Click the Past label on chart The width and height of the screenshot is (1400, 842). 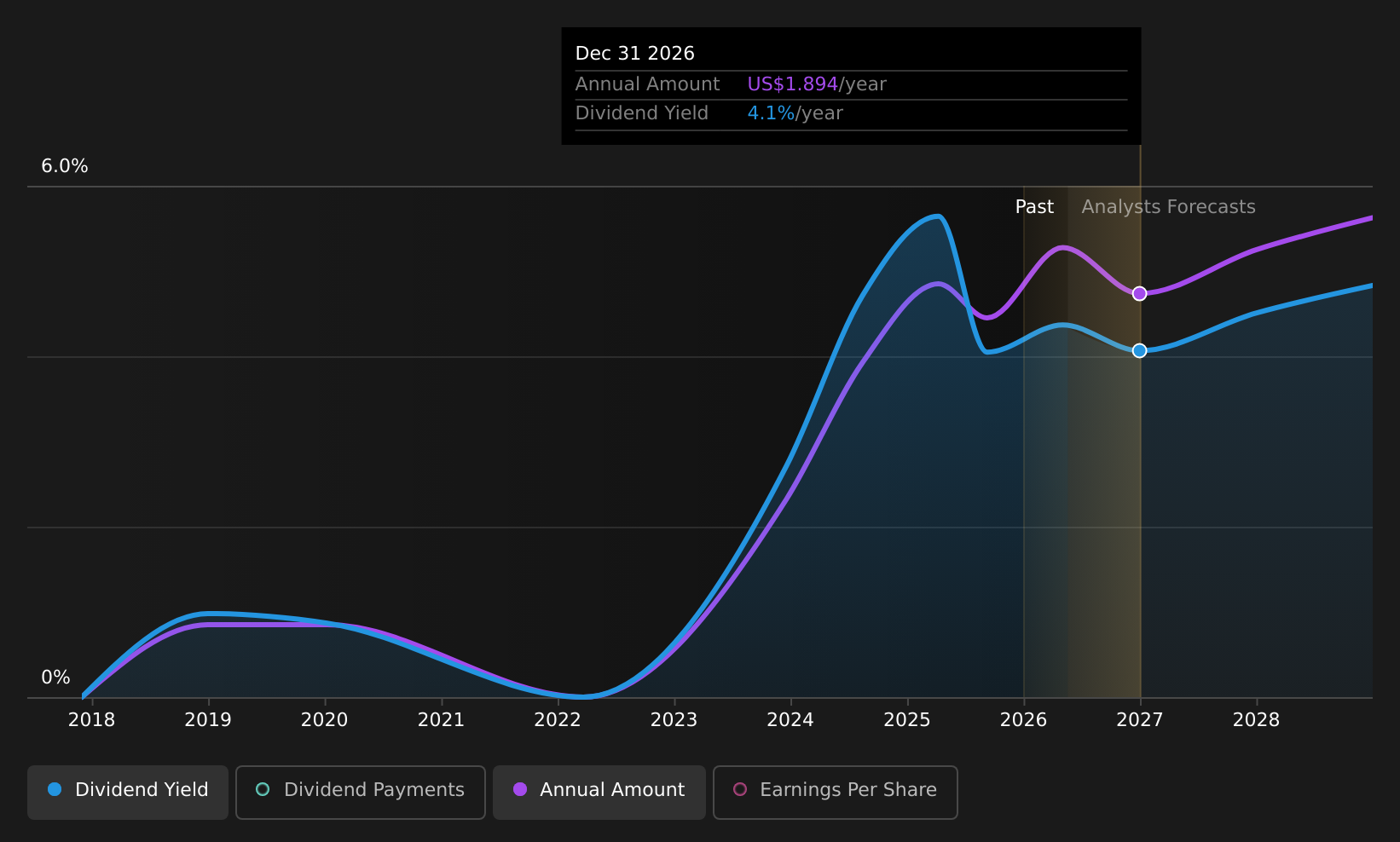pos(1034,207)
